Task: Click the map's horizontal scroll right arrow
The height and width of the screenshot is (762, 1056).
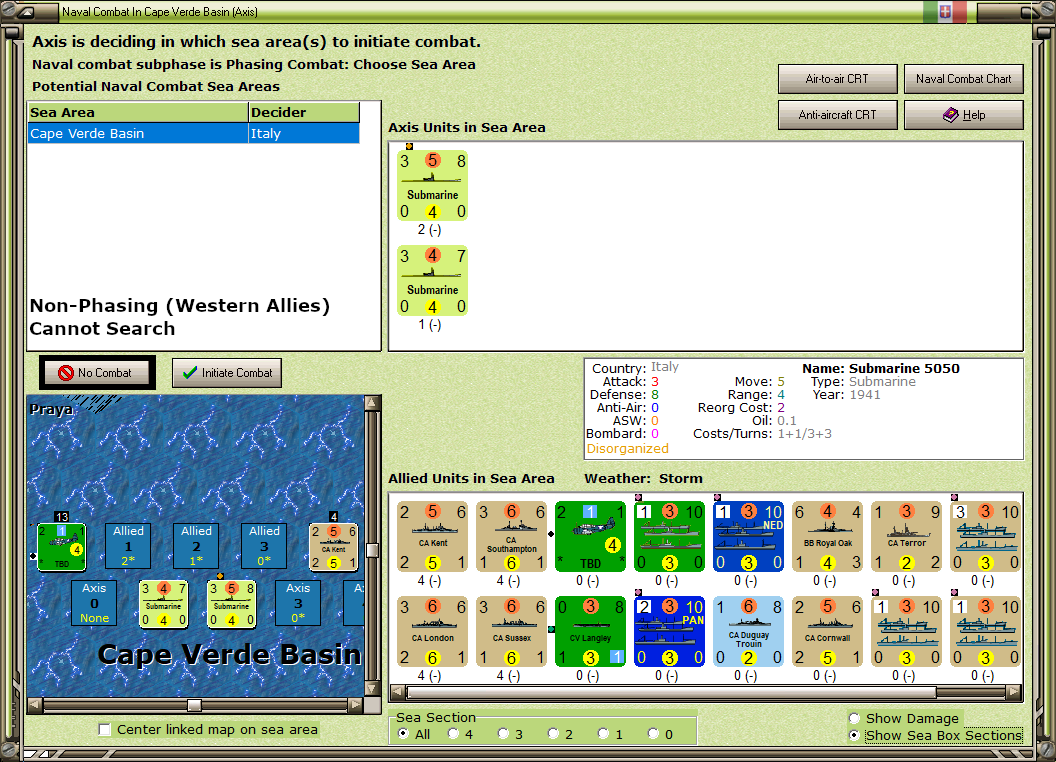Action: pos(355,705)
